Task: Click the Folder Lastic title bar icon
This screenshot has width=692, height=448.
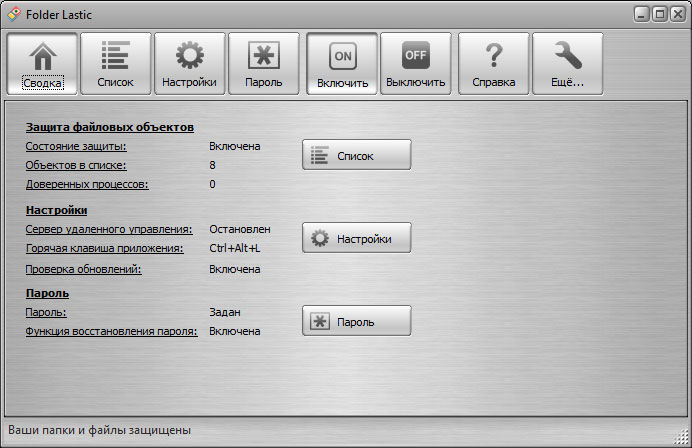Action: (x=13, y=14)
